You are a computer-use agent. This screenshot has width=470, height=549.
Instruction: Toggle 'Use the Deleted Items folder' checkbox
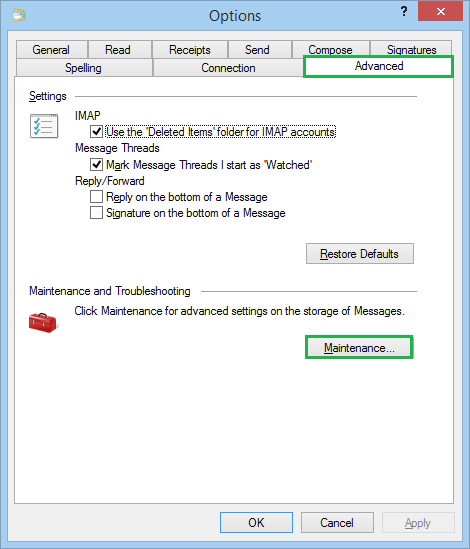(x=96, y=132)
